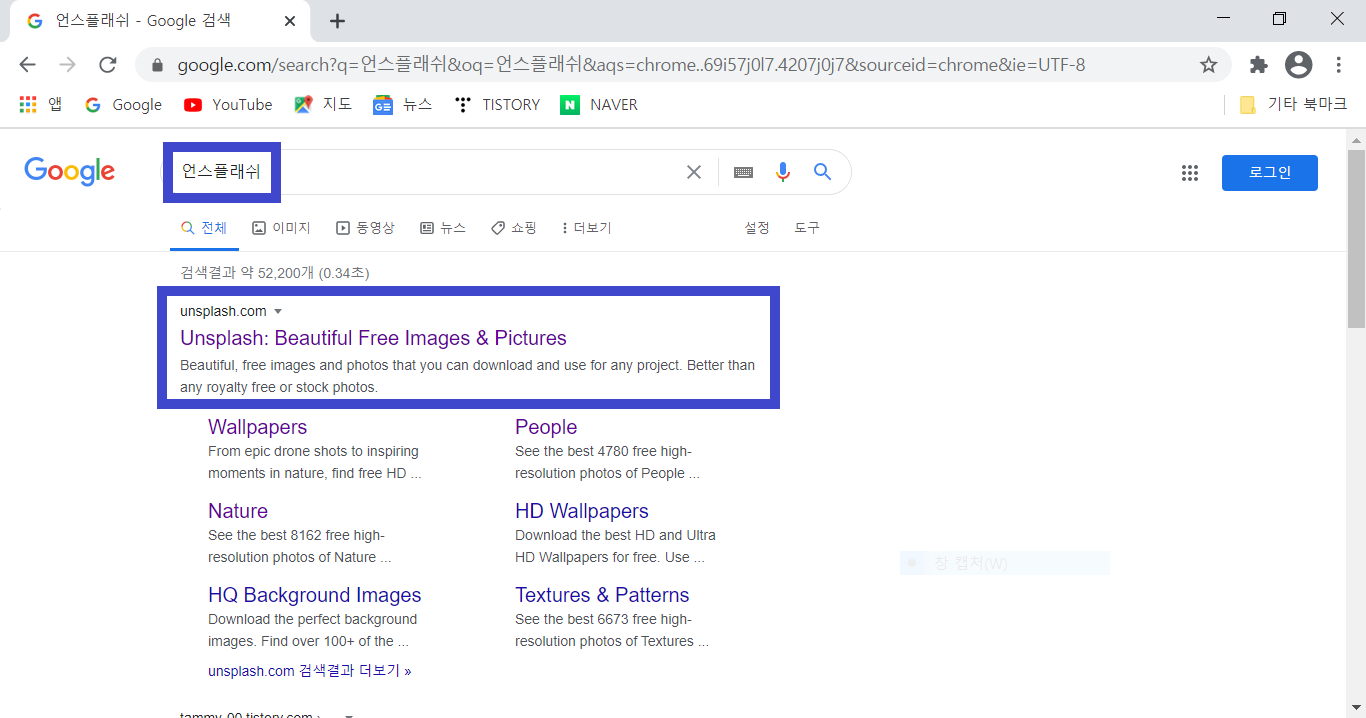Viewport: 1366px width, 718px height.
Task: Switch to the 뉴스 search tab
Action: point(443,228)
